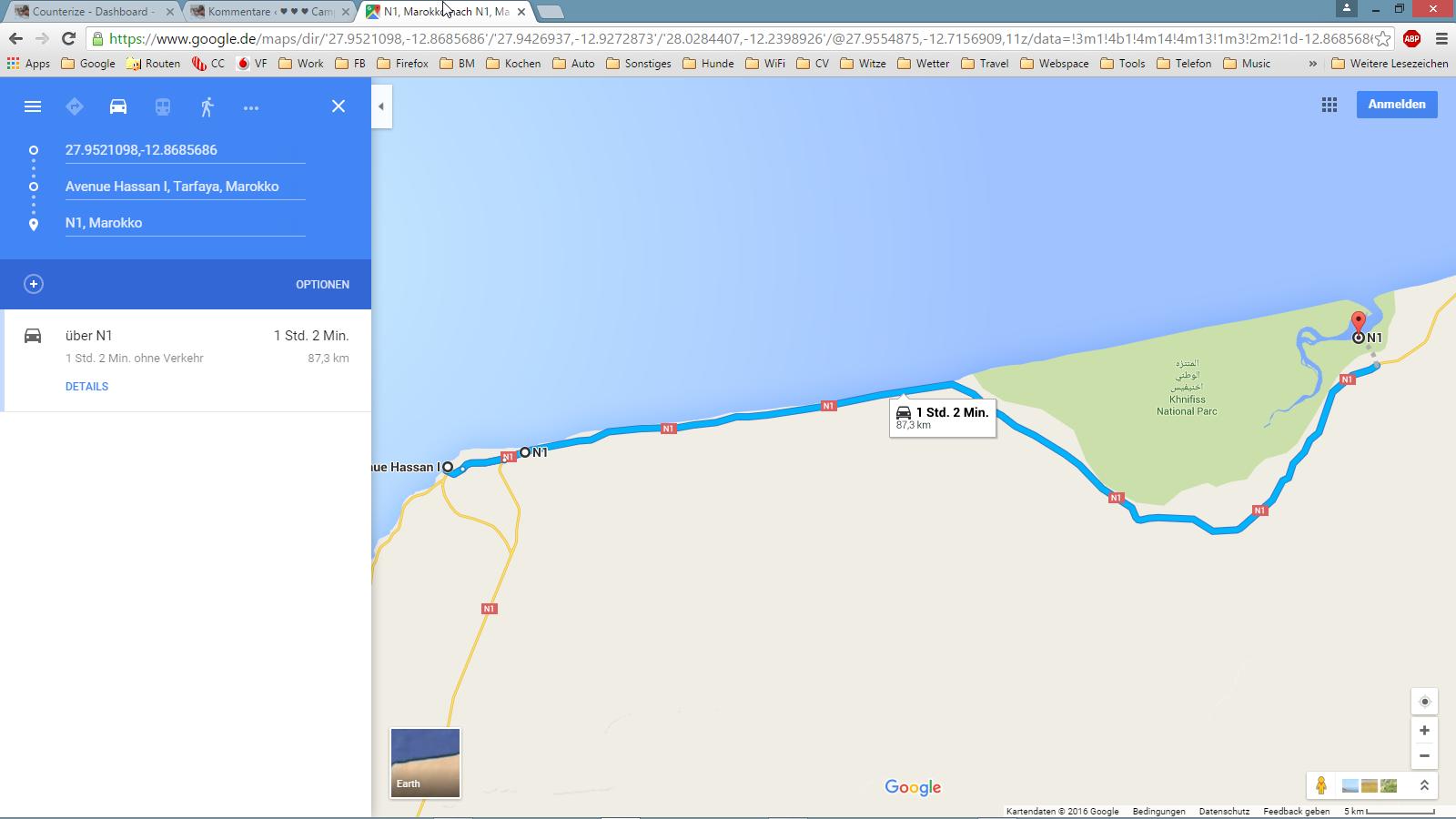Open the Apps bookmarks shortcut
The width and height of the screenshot is (1456, 819).
pos(28,64)
